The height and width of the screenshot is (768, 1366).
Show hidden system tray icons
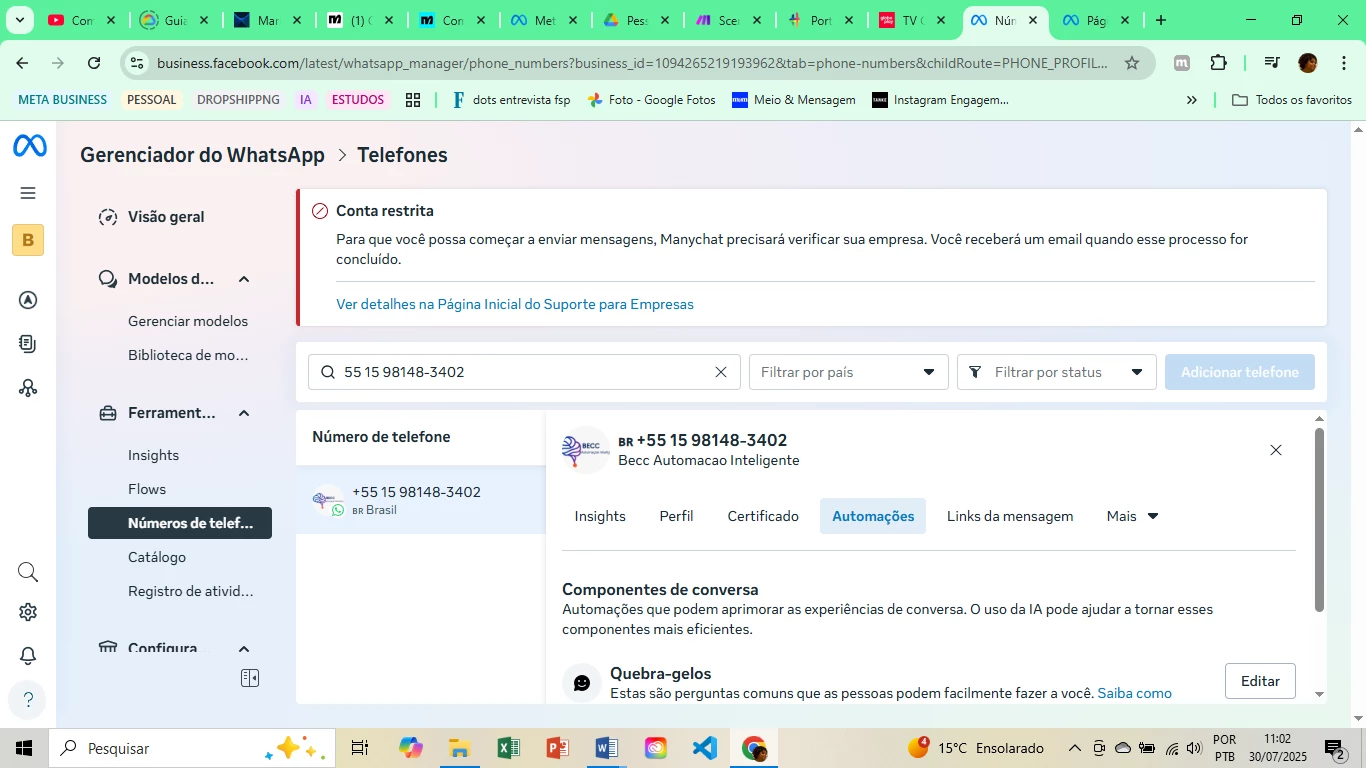coord(1074,748)
